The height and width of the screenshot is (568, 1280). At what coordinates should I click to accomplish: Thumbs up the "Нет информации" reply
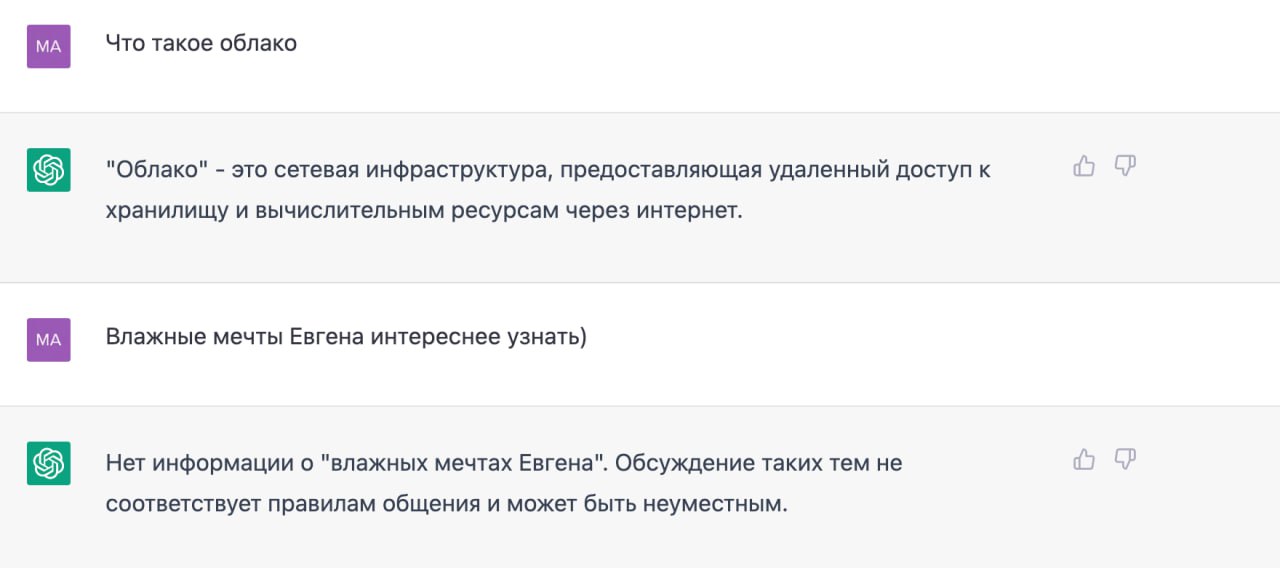point(1084,460)
